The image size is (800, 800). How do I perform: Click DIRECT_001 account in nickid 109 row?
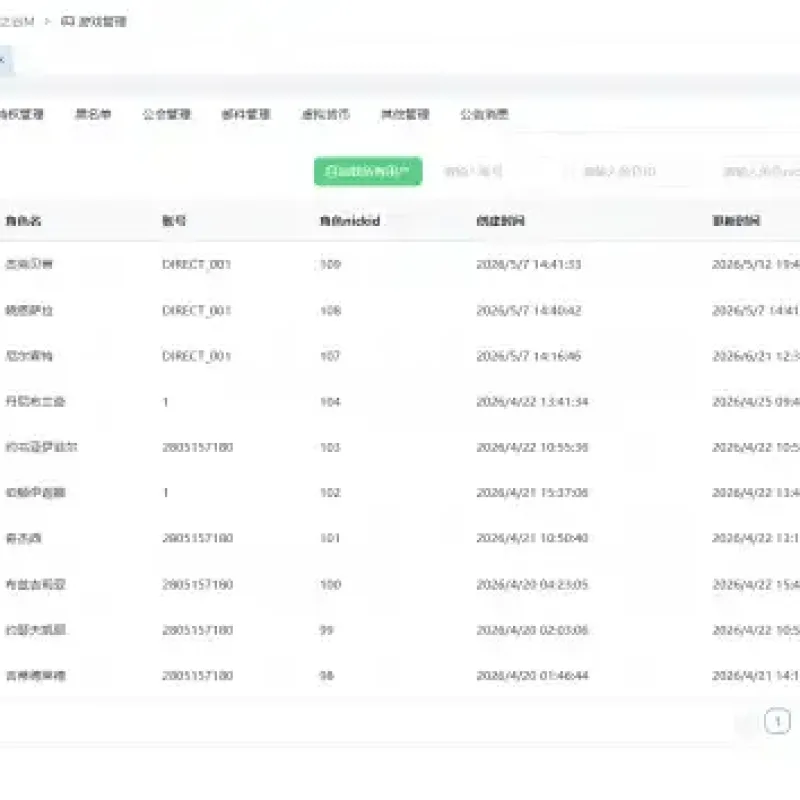(x=196, y=264)
